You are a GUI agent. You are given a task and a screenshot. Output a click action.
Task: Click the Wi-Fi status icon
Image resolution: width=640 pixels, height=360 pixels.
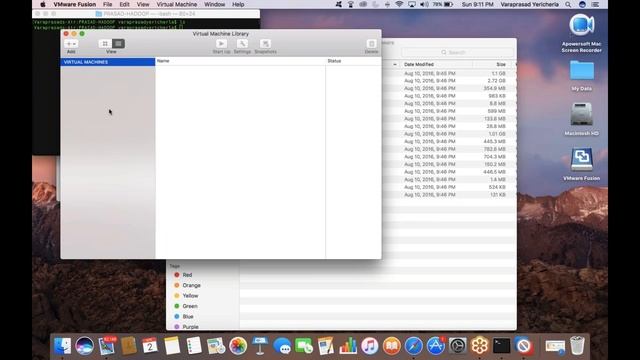tap(399, 4)
